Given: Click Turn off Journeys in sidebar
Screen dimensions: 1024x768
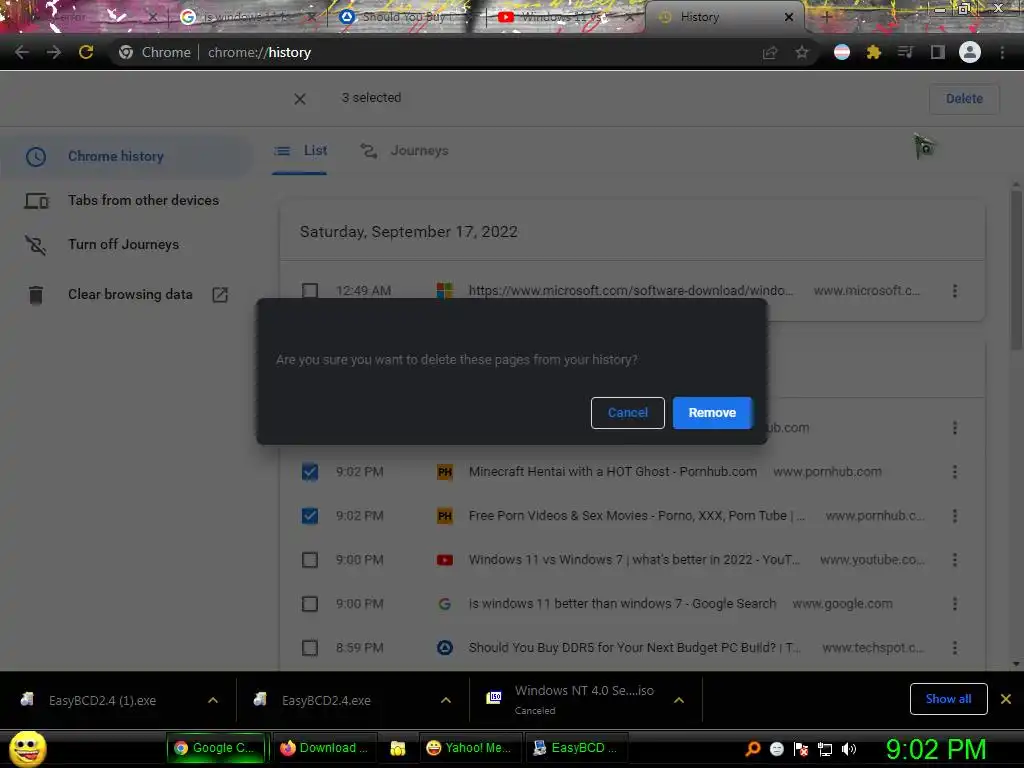Looking at the screenshot, I should click(123, 244).
